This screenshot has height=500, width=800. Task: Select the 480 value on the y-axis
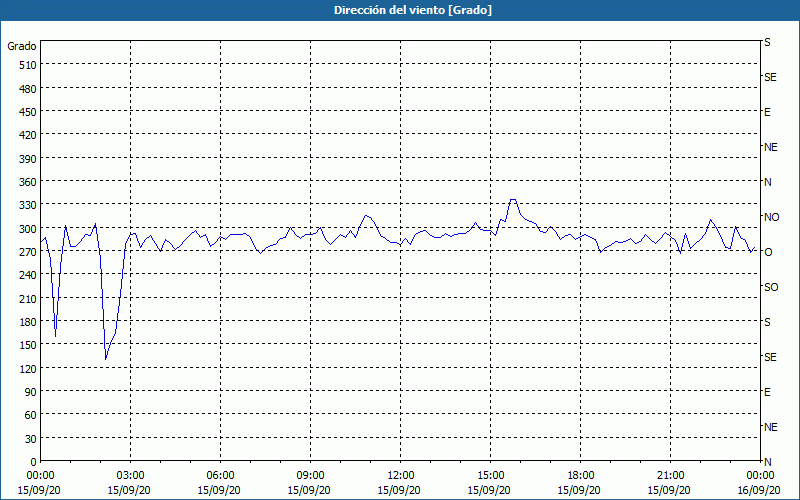tap(28, 89)
